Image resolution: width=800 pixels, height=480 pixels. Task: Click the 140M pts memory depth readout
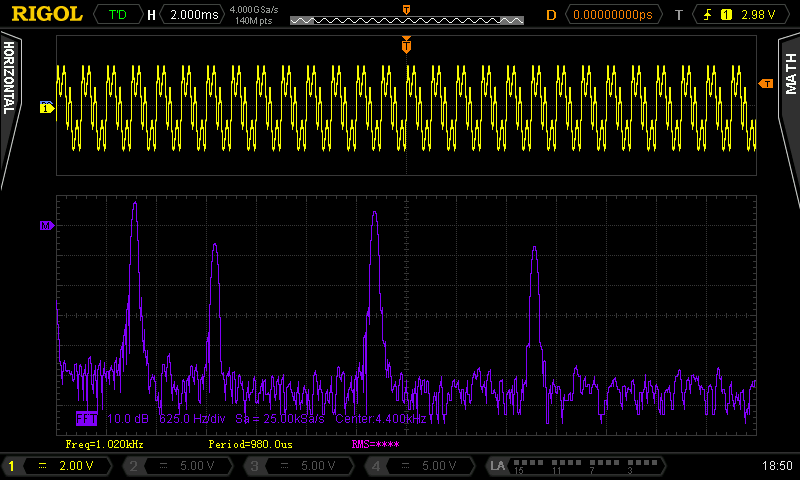pyautogui.click(x=254, y=21)
